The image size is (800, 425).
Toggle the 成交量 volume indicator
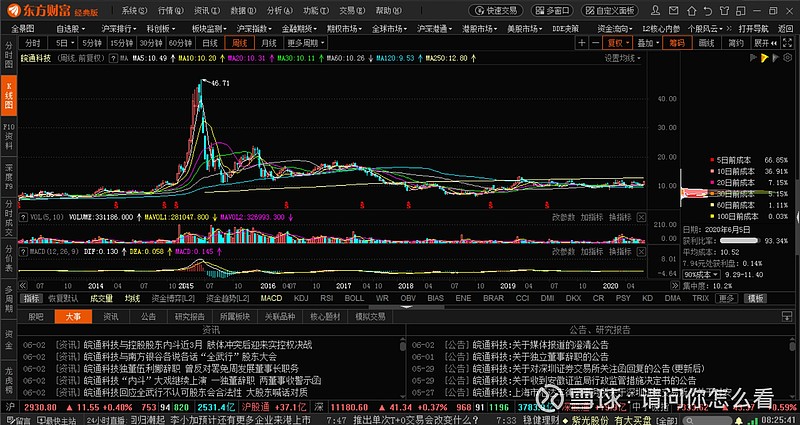101,298
